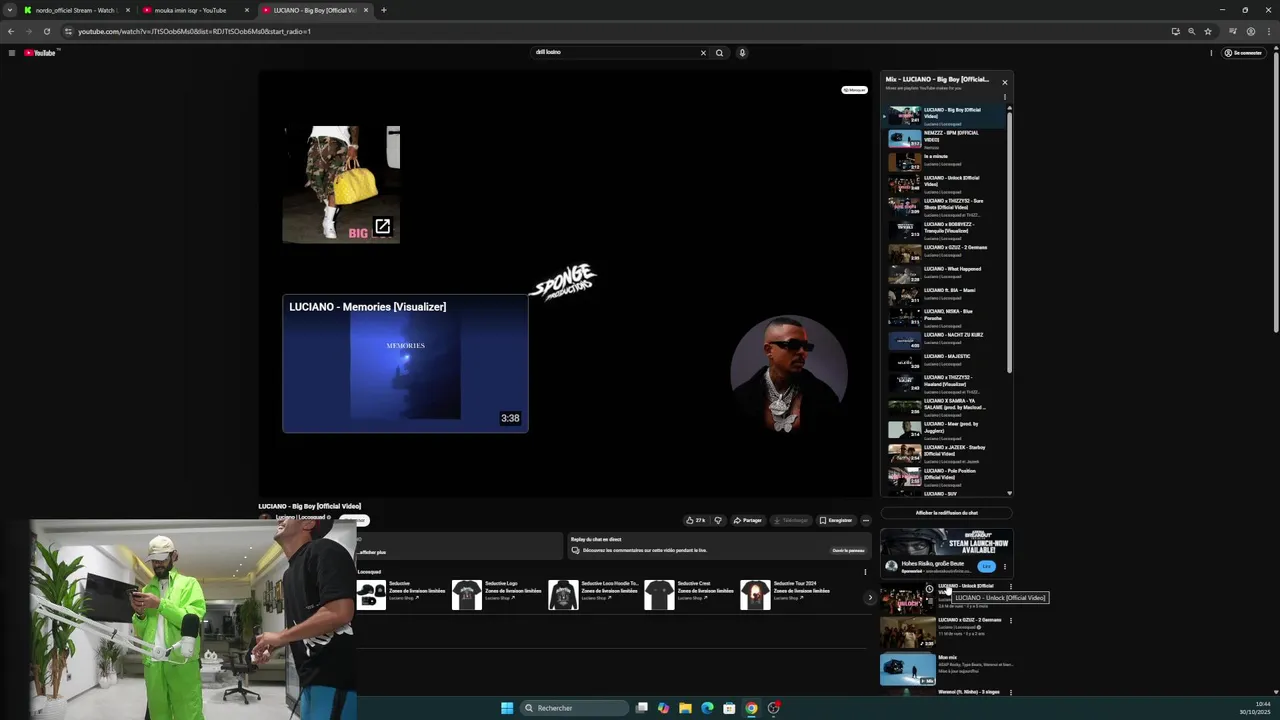Click the Partager share button
The height and width of the screenshot is (720, 1280).
[748, 520]
